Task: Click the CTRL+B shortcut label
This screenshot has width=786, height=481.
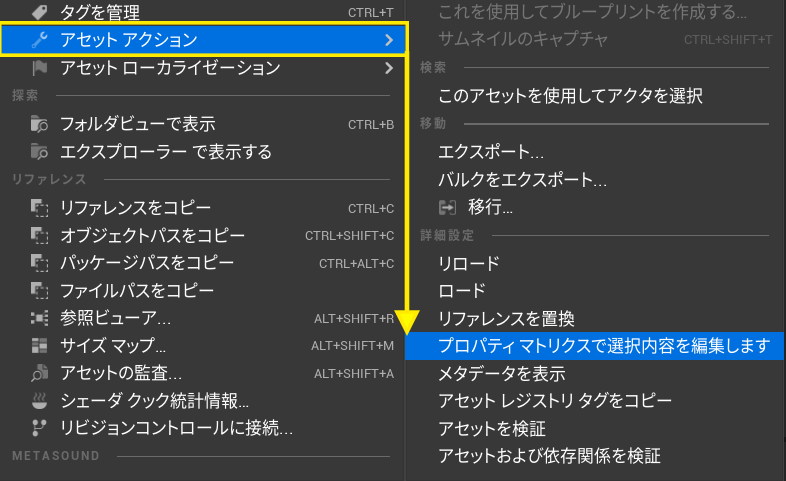Action: pyautogui.click(x=371, y=124)
